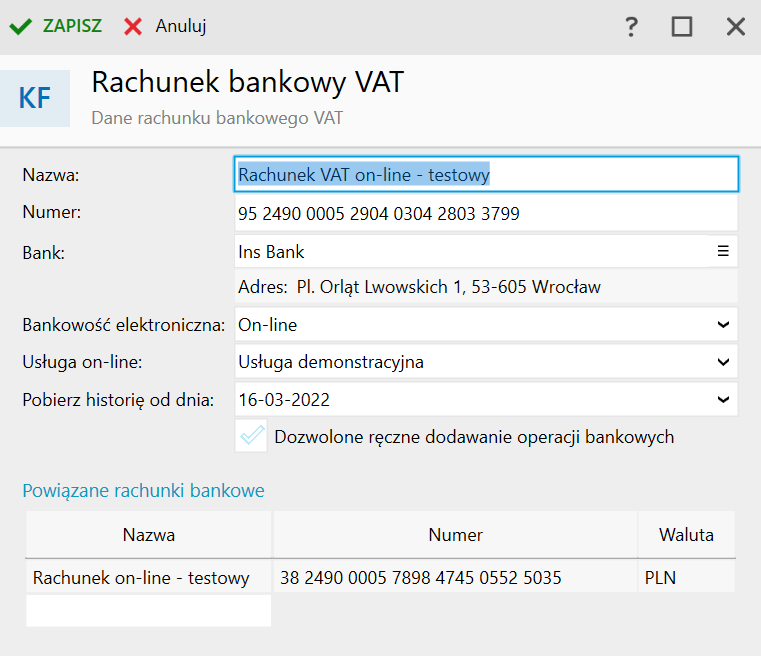Toggle the Dozwolone ręczne dodawanie operacji checkbox
This screenshot has width=761, height=656.
[x=251, y=436]
